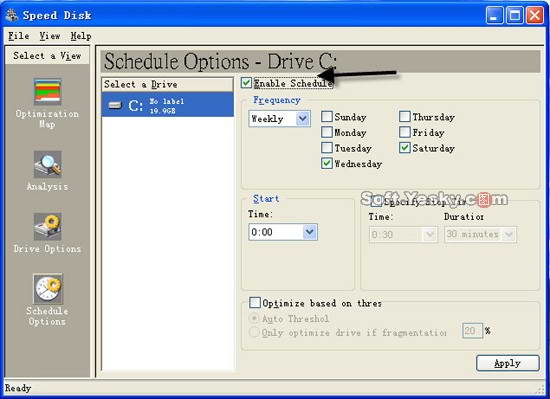Uncheck the Enable Schedule checkbox
The width and height of the screenshot is (550, 399).
247,83
